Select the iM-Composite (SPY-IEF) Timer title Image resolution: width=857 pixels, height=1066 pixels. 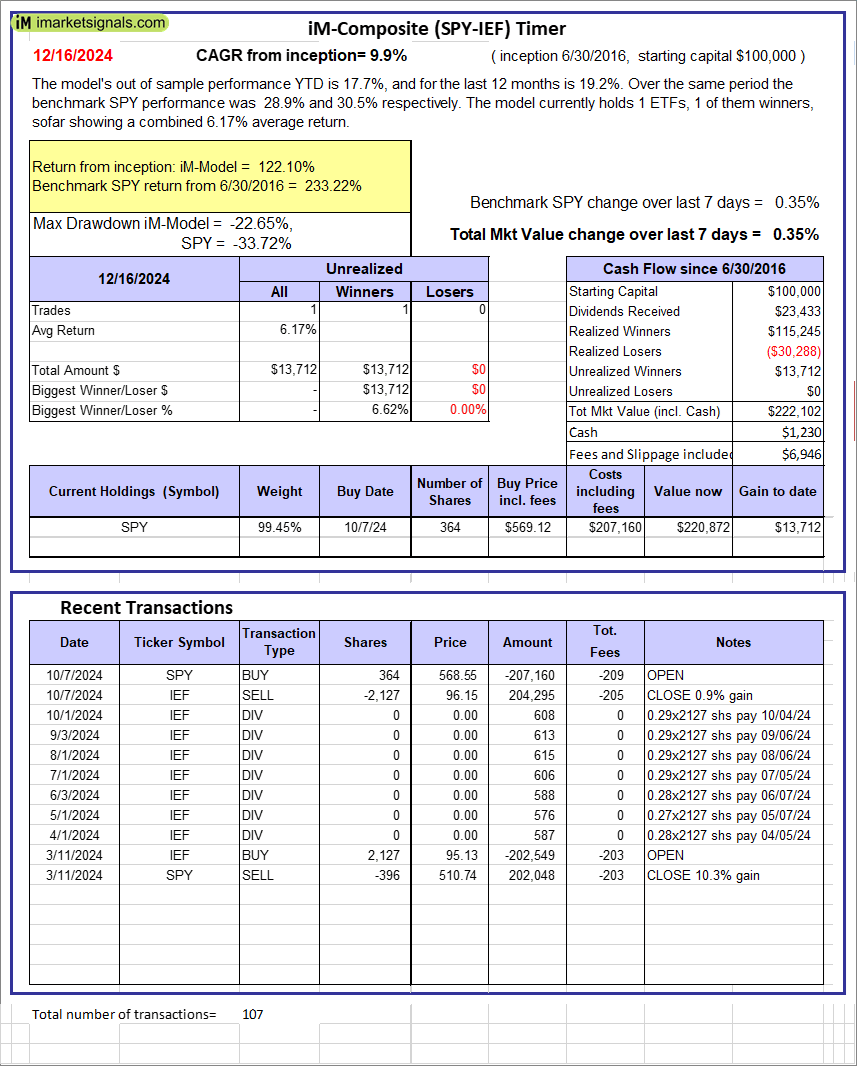tap(436, 29)
